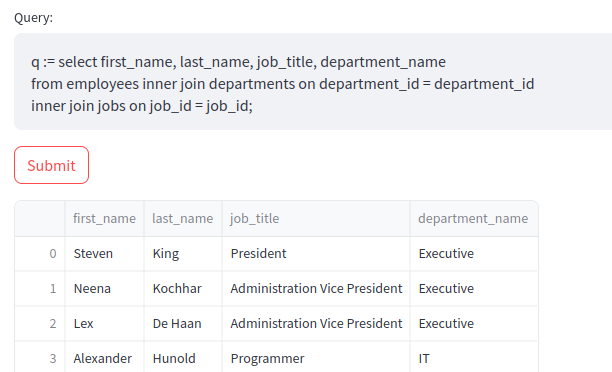Click inside the query text area
Image resolution: width=612 pixels, height=372 pixels.
(x=313, y=82)
